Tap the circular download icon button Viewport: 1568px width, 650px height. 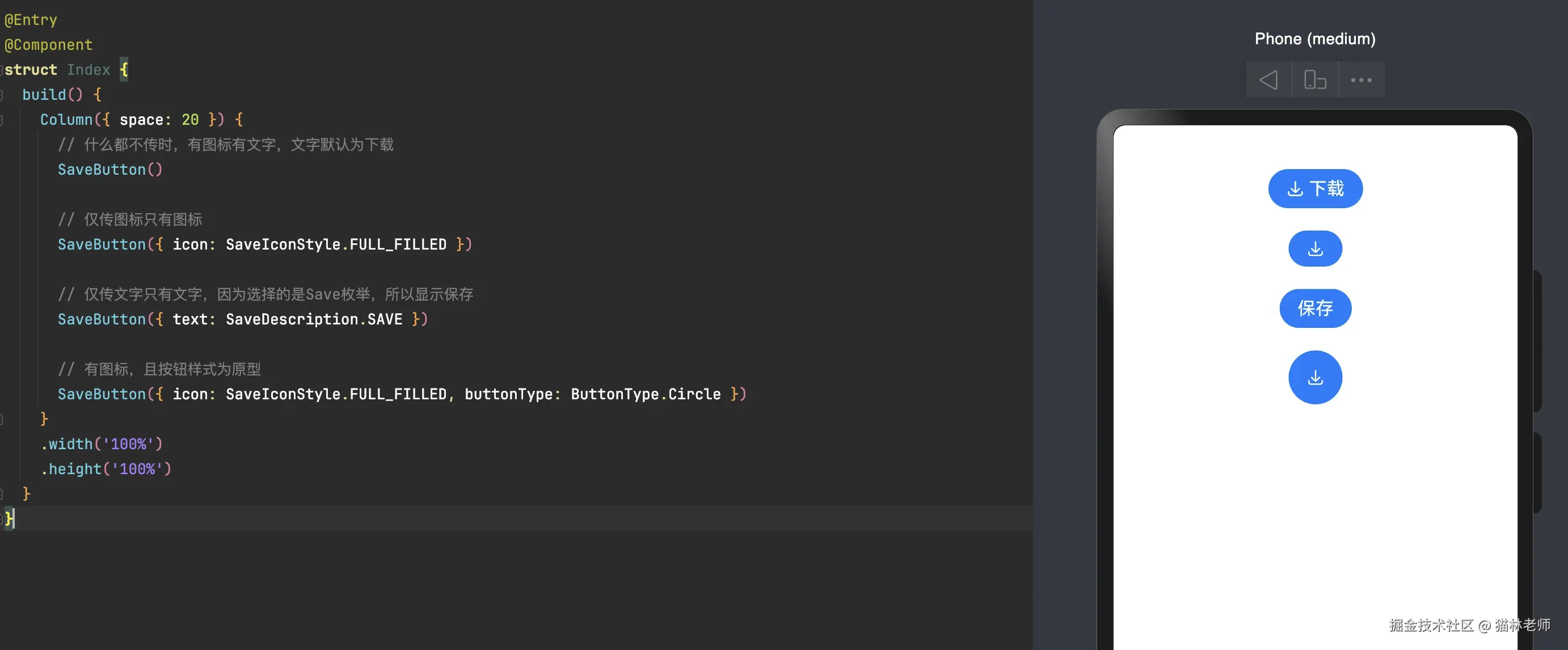(x=1315, y=377)
